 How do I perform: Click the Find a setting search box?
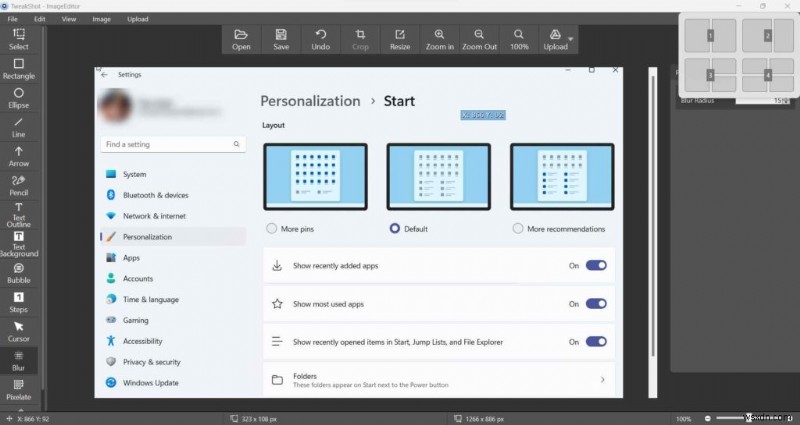[x=173, y=144]
